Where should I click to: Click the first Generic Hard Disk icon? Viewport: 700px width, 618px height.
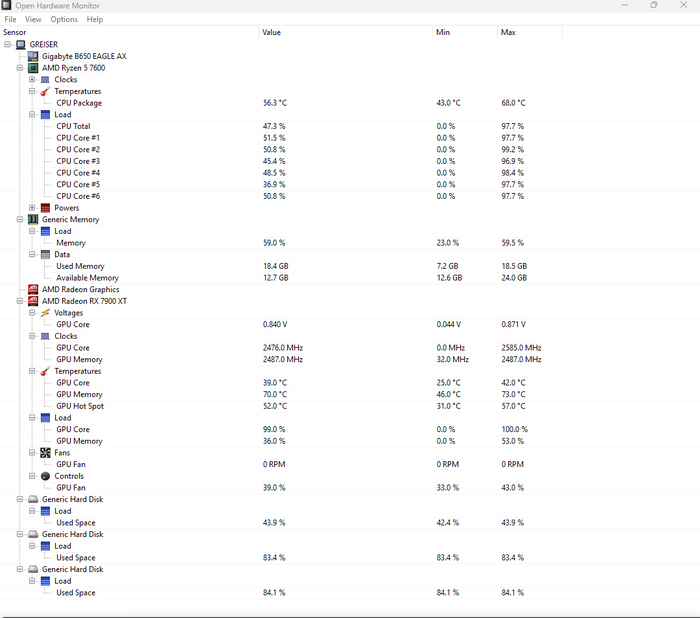tap(33, 499)
